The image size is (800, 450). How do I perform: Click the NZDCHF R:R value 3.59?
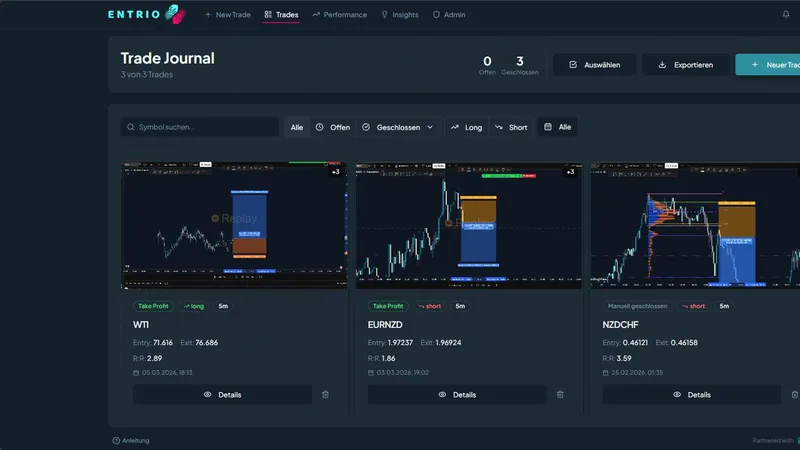[623, 358]
